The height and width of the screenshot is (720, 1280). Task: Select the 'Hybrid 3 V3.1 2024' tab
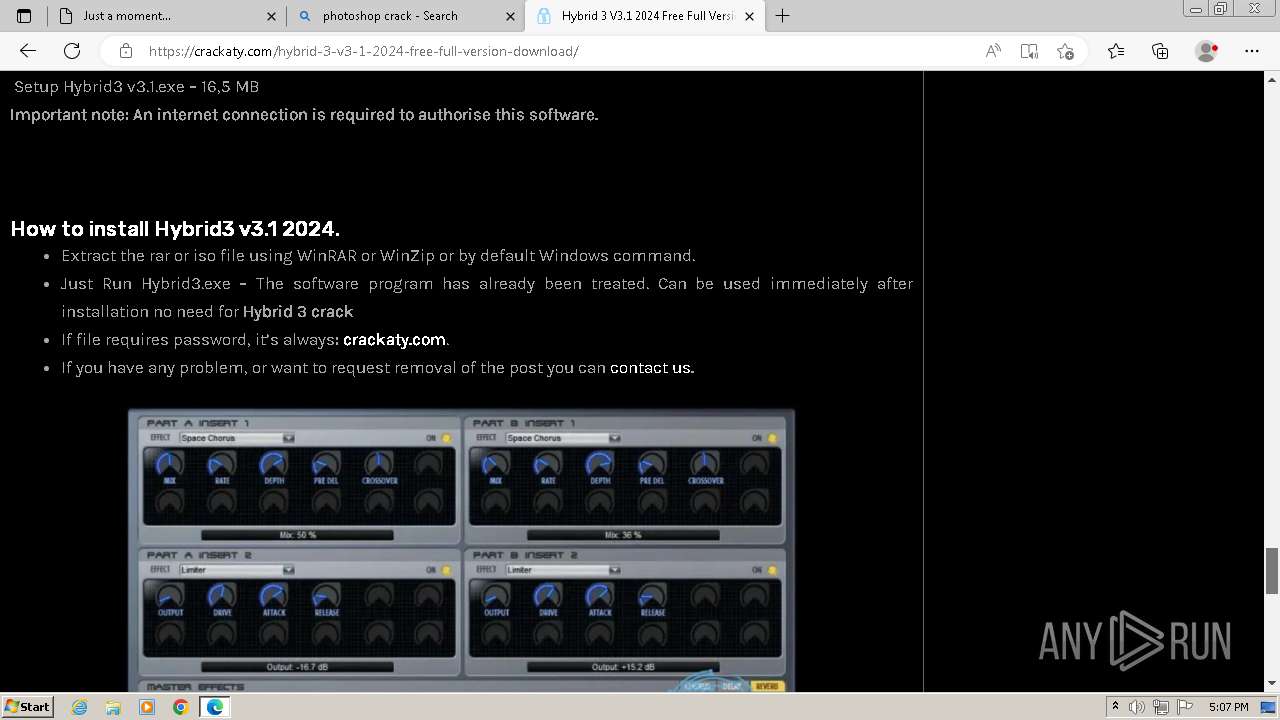(645, 16)
